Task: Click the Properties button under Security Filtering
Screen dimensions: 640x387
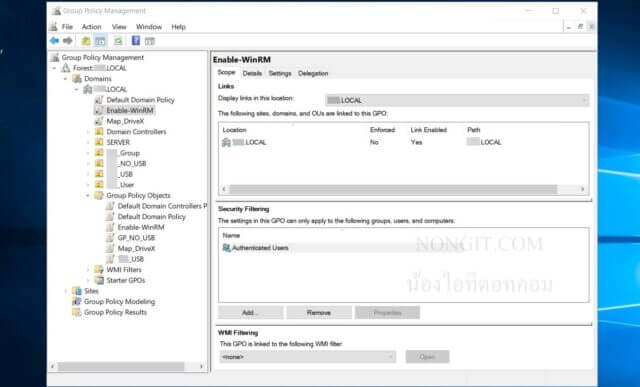Action: tap(387, 313)
